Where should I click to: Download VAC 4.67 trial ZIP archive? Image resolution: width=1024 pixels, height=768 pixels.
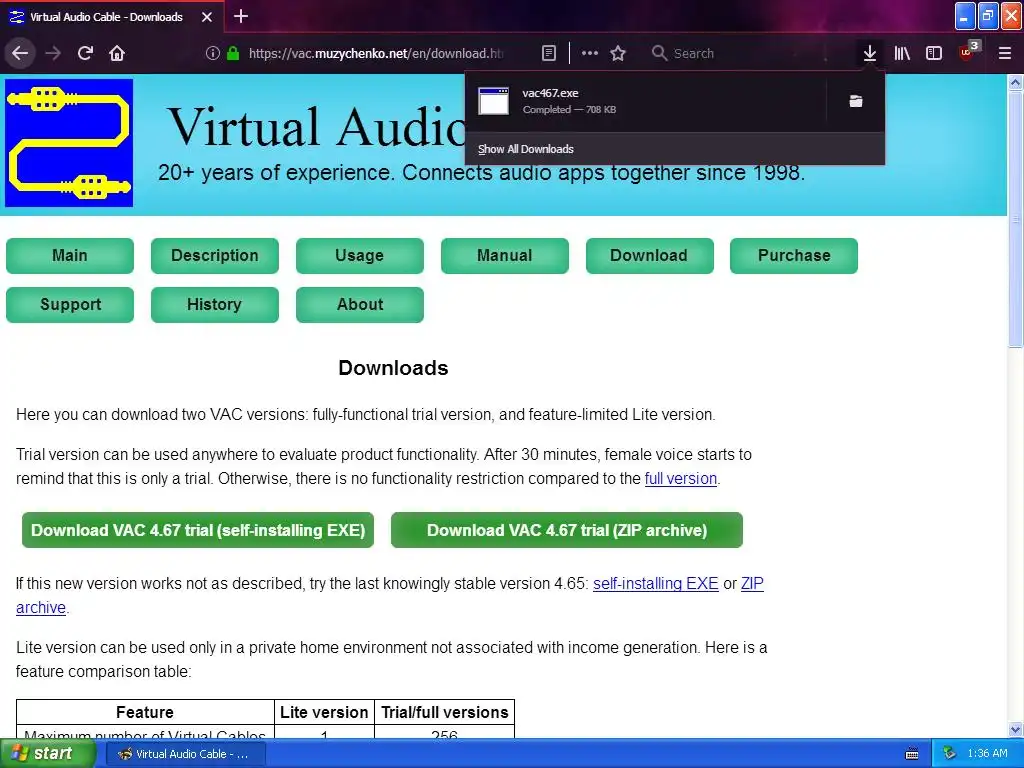coord(567,530)
